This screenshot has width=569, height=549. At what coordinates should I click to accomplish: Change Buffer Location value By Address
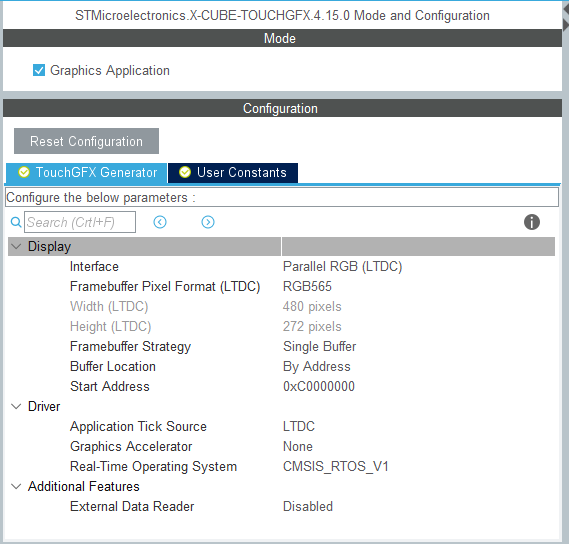coord(316,366)
